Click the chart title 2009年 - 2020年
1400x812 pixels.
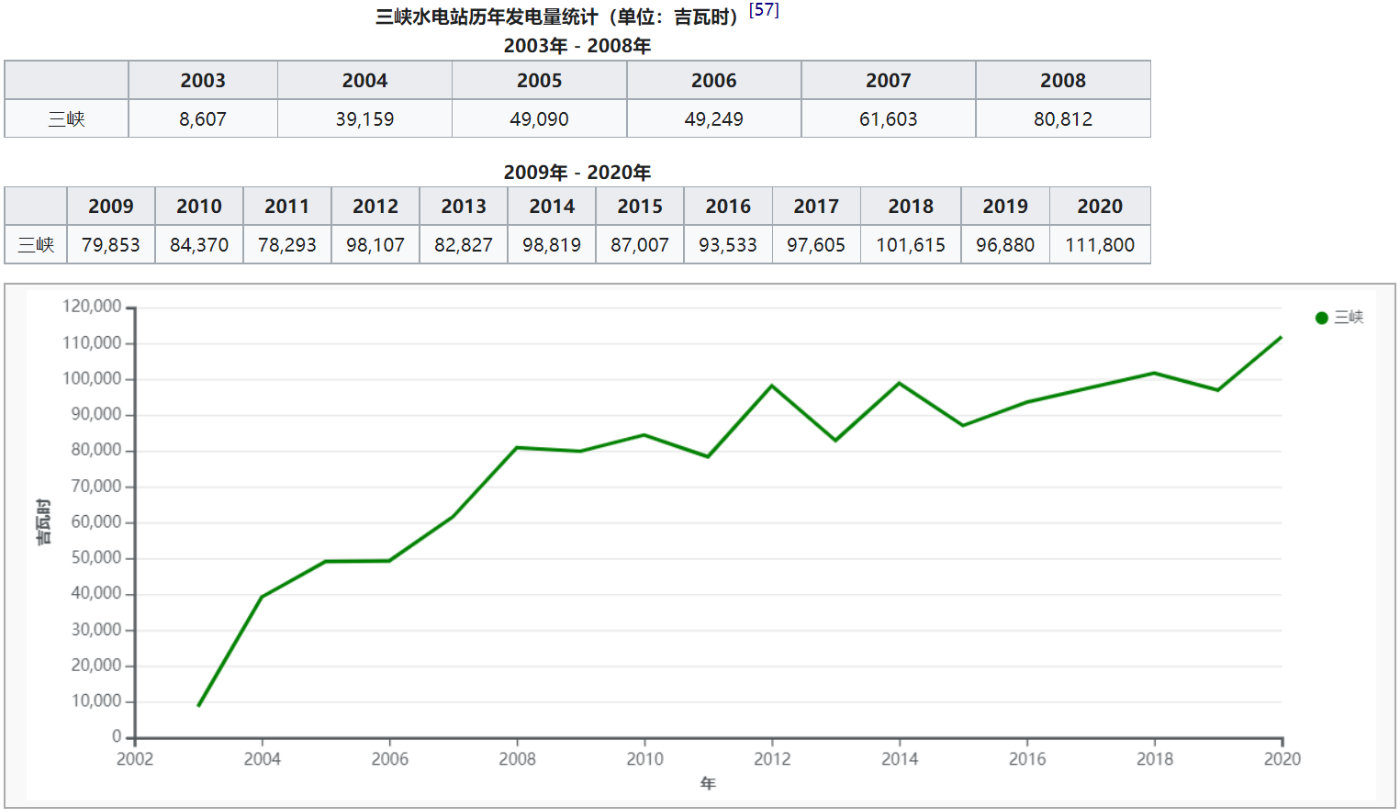[578, 171]
